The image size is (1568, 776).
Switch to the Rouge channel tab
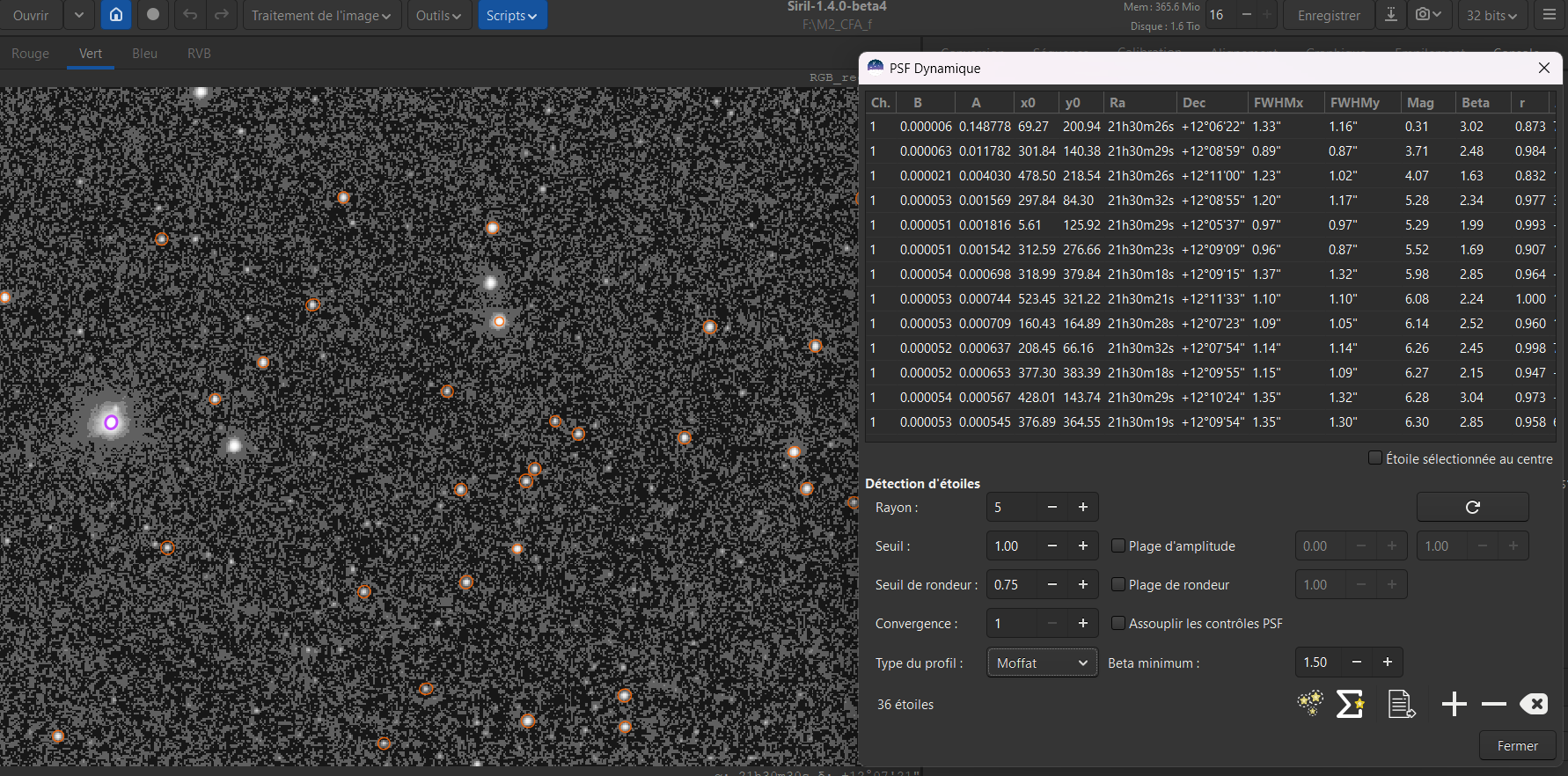[x=31, y=54]
